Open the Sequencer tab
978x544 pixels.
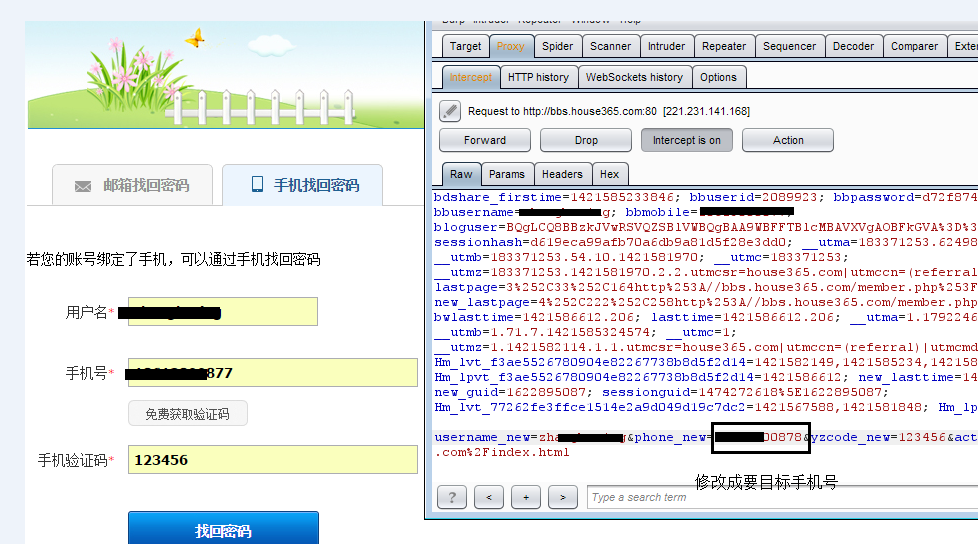790,46
